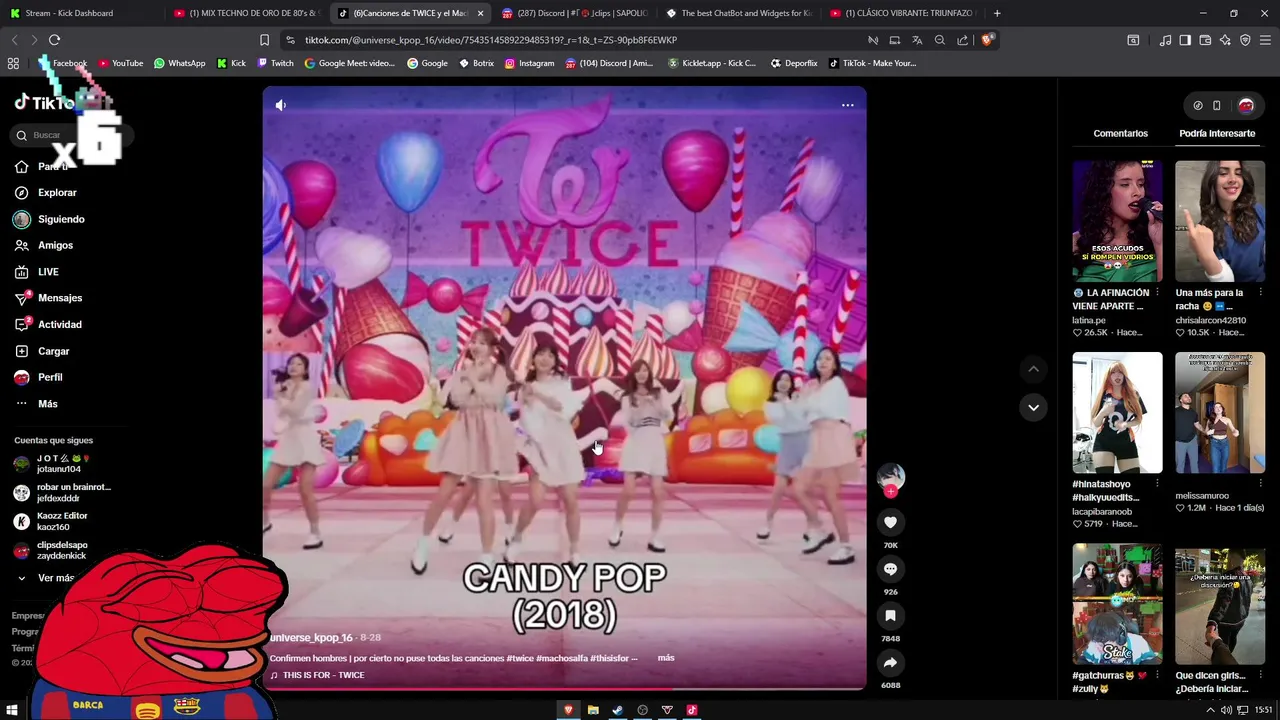Screen dimensions: 1280x720
Task: Switch to the Comentarios tab
Action: [x=1120, y=133]
